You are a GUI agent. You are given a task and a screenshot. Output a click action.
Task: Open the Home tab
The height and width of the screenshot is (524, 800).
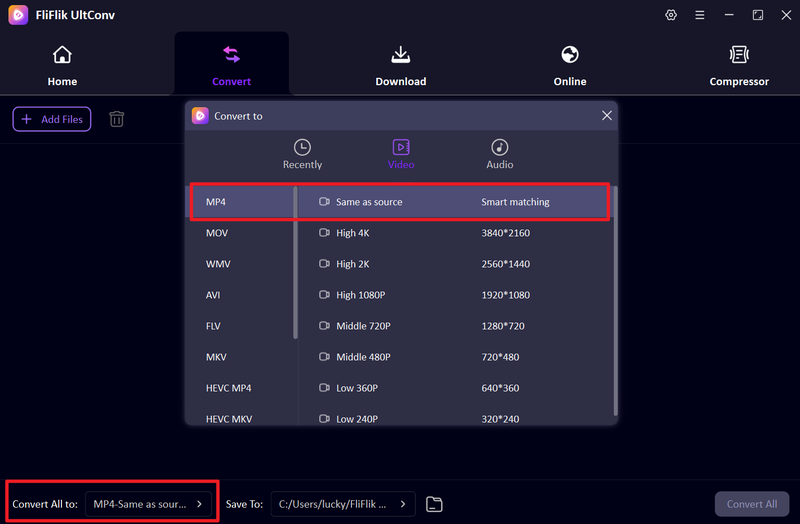coord(62,65)
